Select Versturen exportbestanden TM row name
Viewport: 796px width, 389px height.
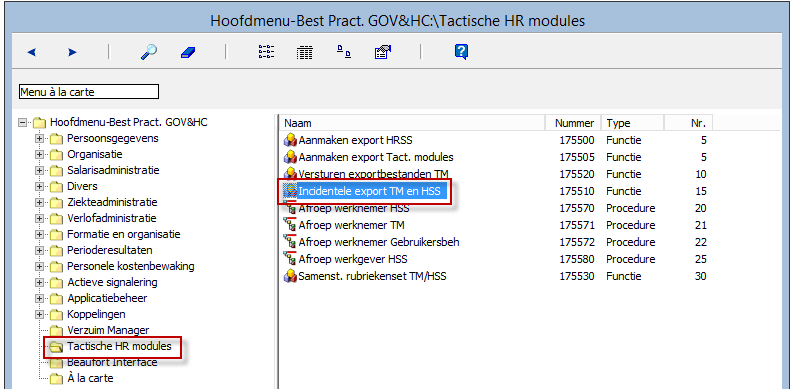(374, 174)
